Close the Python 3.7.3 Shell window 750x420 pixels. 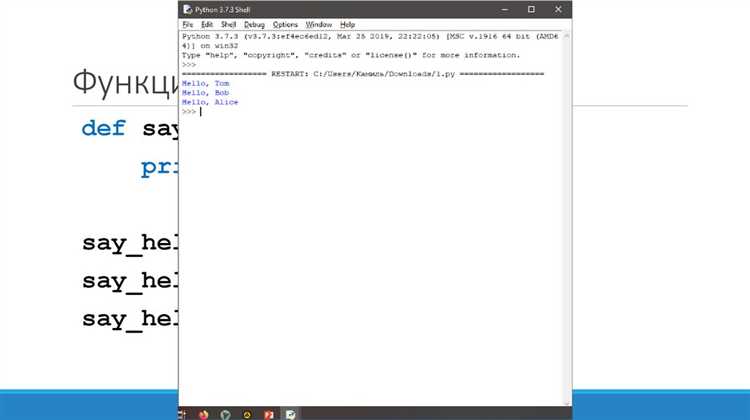(558, 10)
